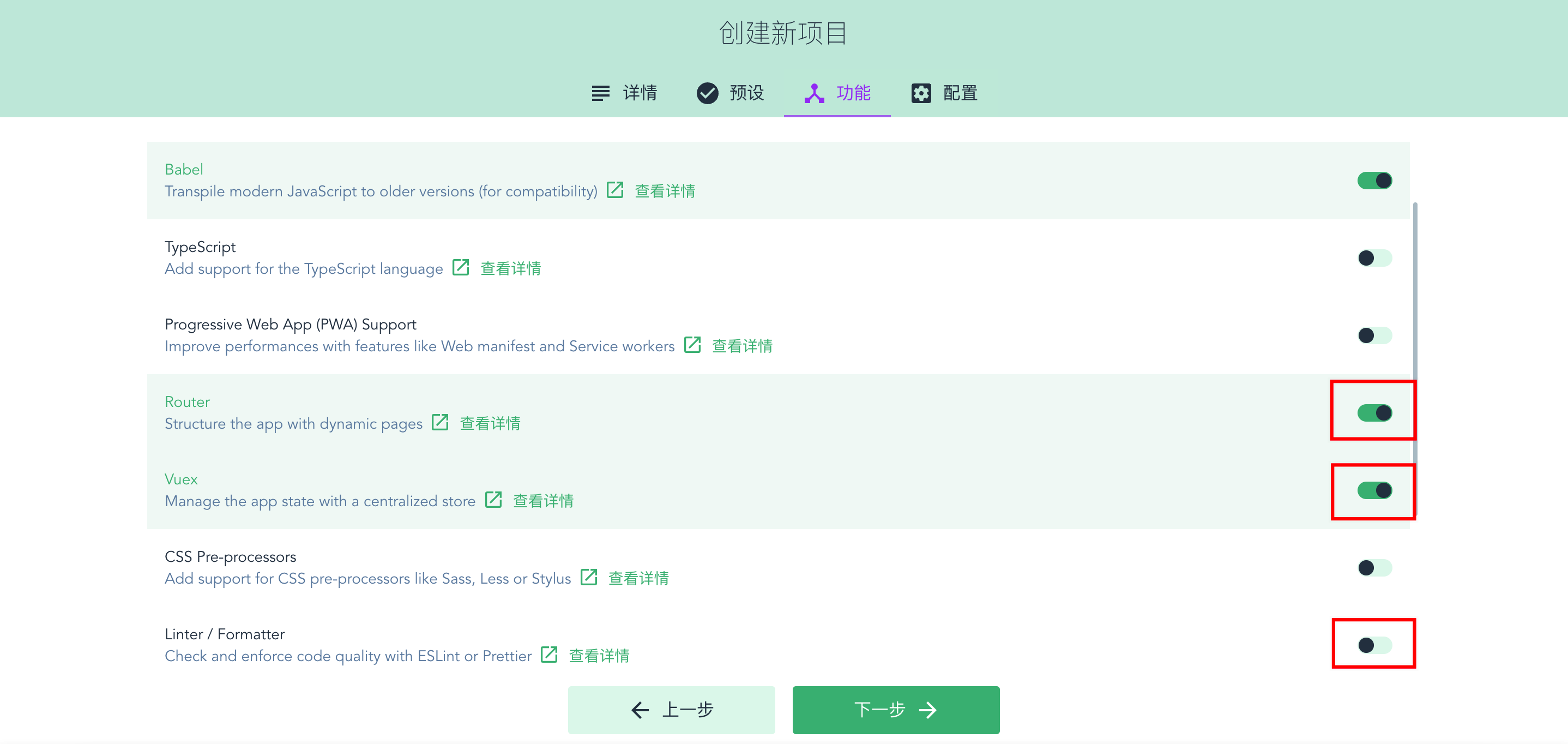Open the Vuex external link icon
Screen dimensions: 1568x744
(x=493, y=500)
